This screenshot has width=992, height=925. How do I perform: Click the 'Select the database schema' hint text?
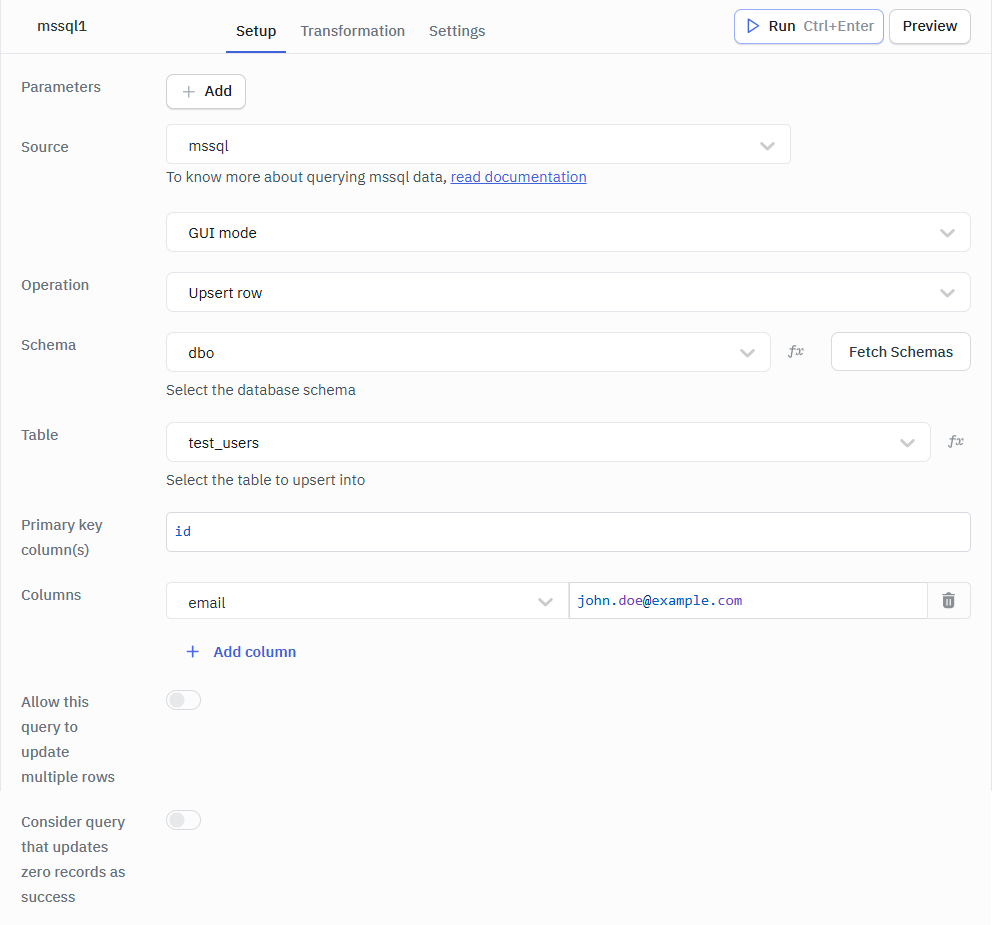261,390
